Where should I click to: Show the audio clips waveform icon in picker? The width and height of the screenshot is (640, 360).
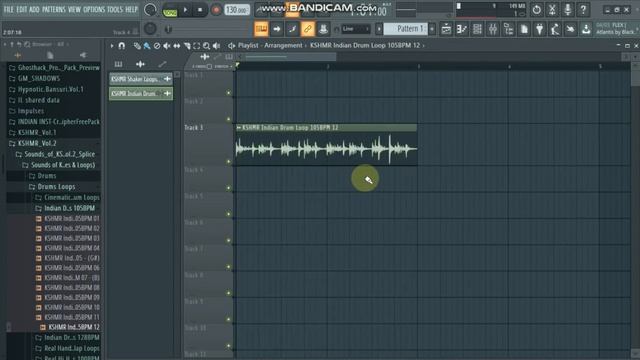point(140,64)
